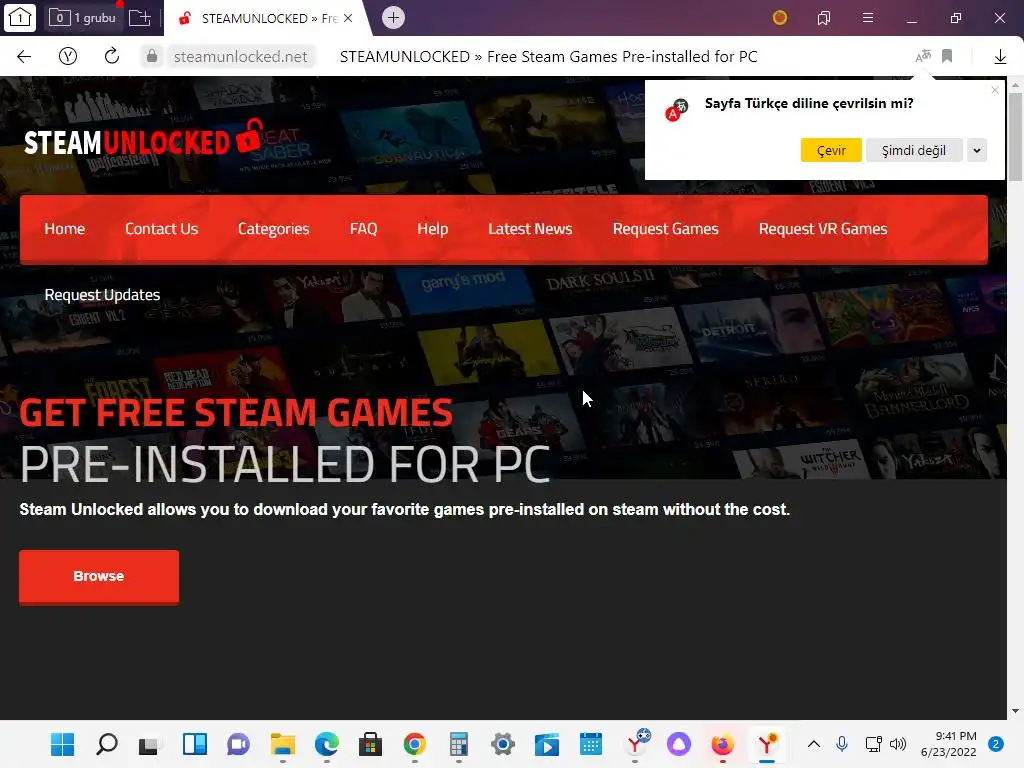Open the clock showing 9:41 PM

(948, 744)
